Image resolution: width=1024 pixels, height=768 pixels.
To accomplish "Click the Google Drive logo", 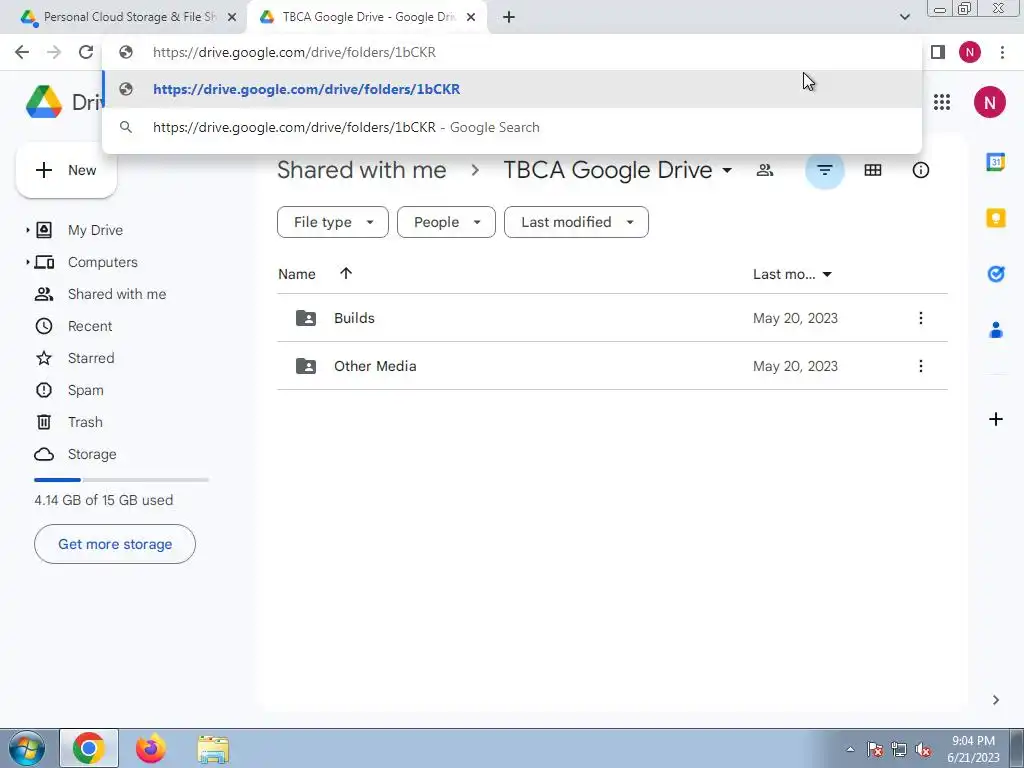I will click(44, 102).
